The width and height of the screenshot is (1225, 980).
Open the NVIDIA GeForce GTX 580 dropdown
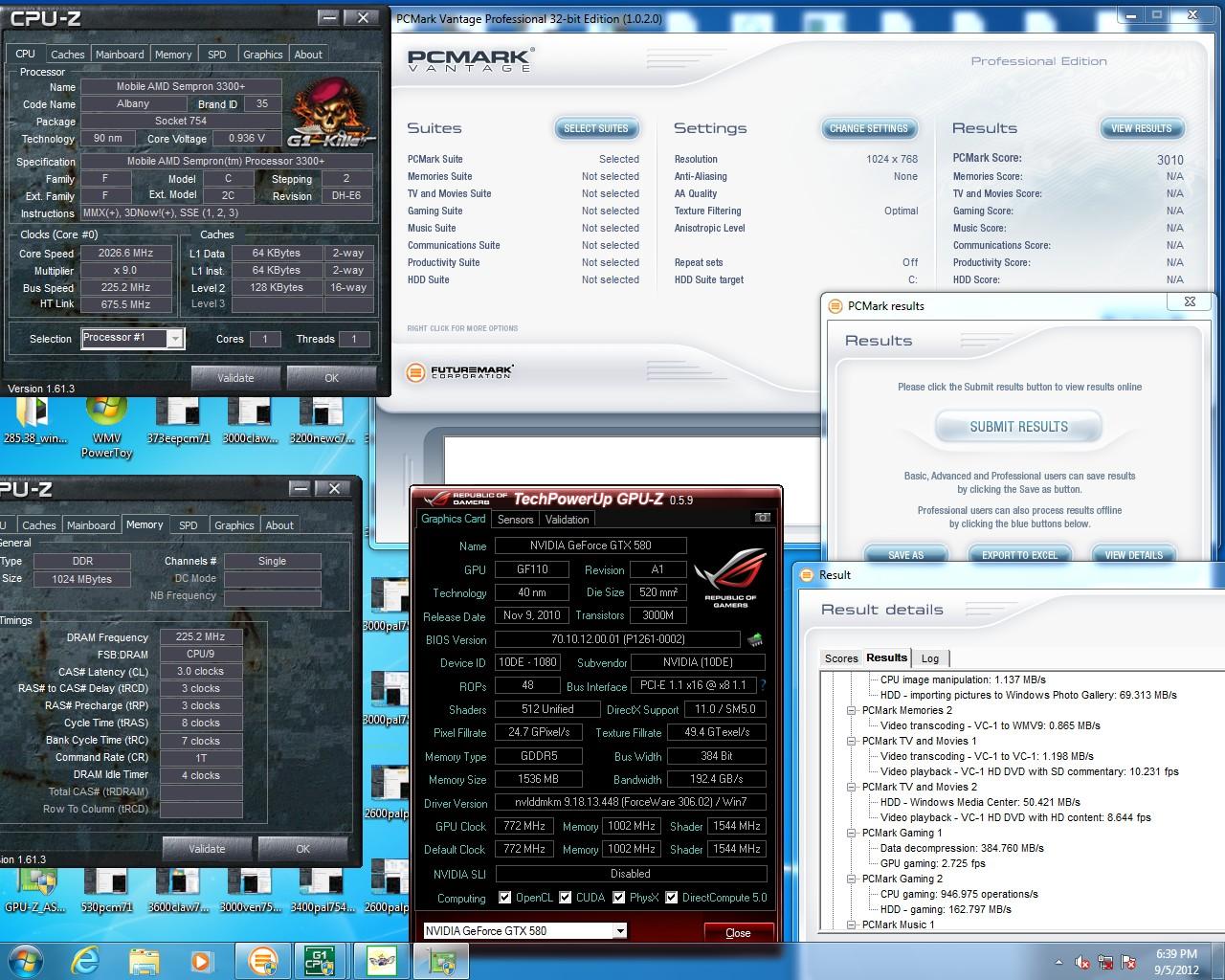pos(620,930)
